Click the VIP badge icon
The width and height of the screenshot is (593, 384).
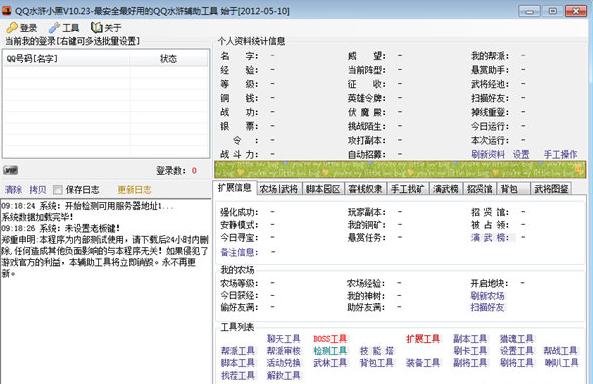tap(11, 170)
